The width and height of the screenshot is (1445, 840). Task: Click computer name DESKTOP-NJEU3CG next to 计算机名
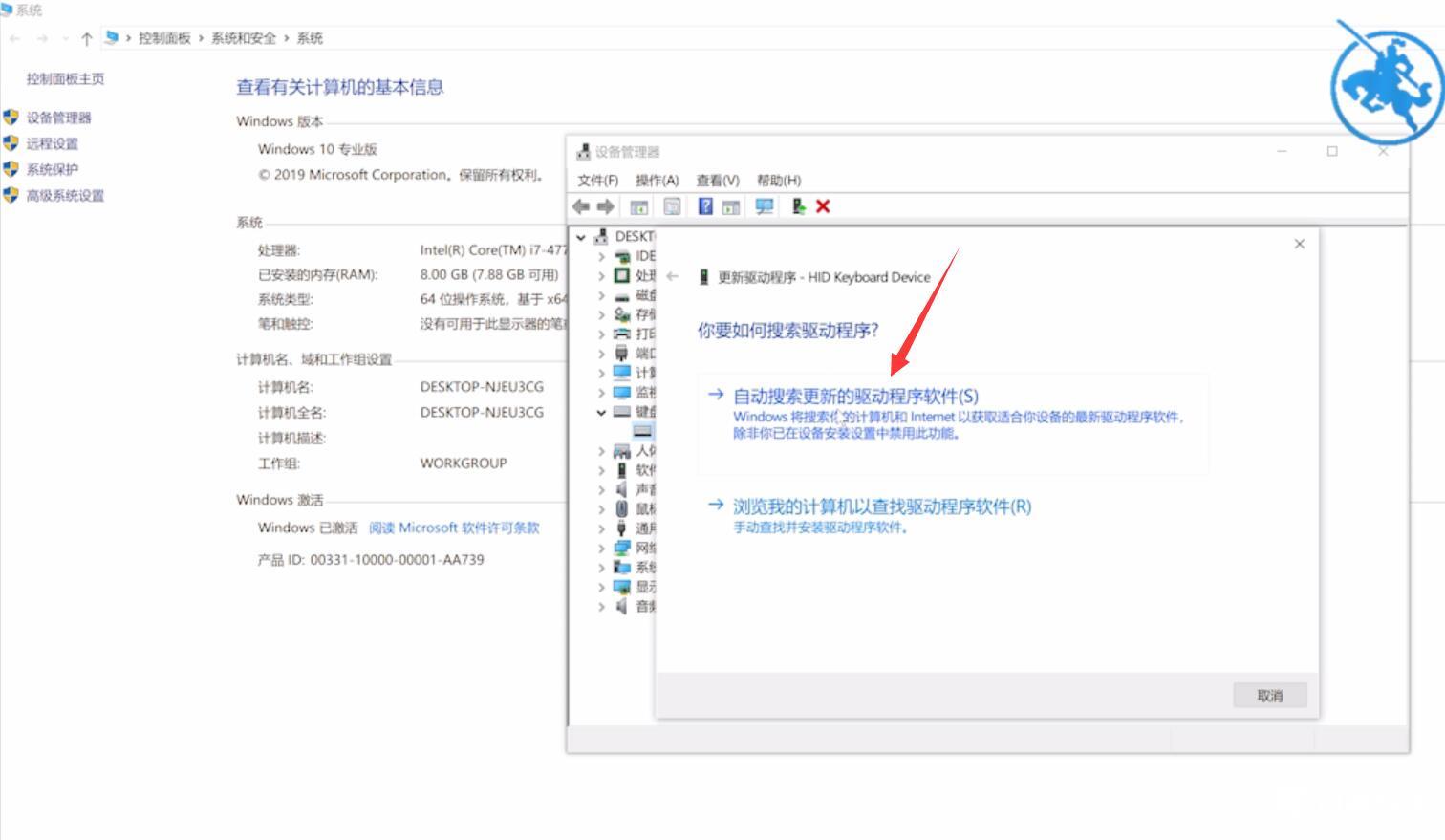(x=482, y=387)
